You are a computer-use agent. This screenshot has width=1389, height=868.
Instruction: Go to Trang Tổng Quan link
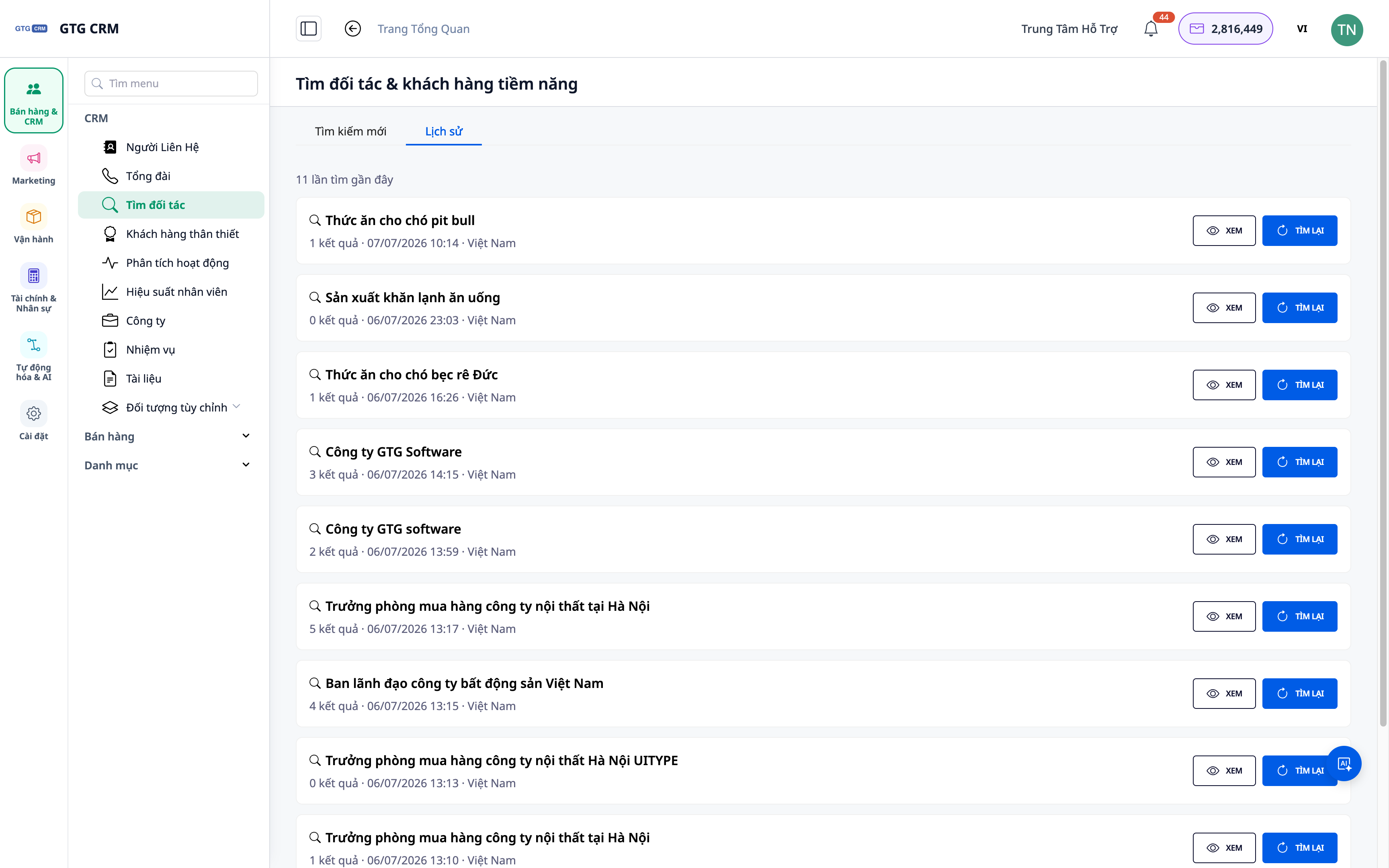click(x=423, y=29)
